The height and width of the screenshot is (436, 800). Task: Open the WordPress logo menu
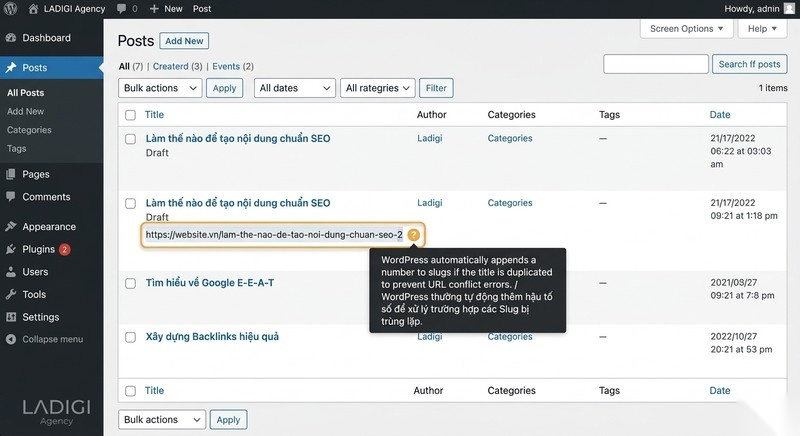tap(11, 9)
